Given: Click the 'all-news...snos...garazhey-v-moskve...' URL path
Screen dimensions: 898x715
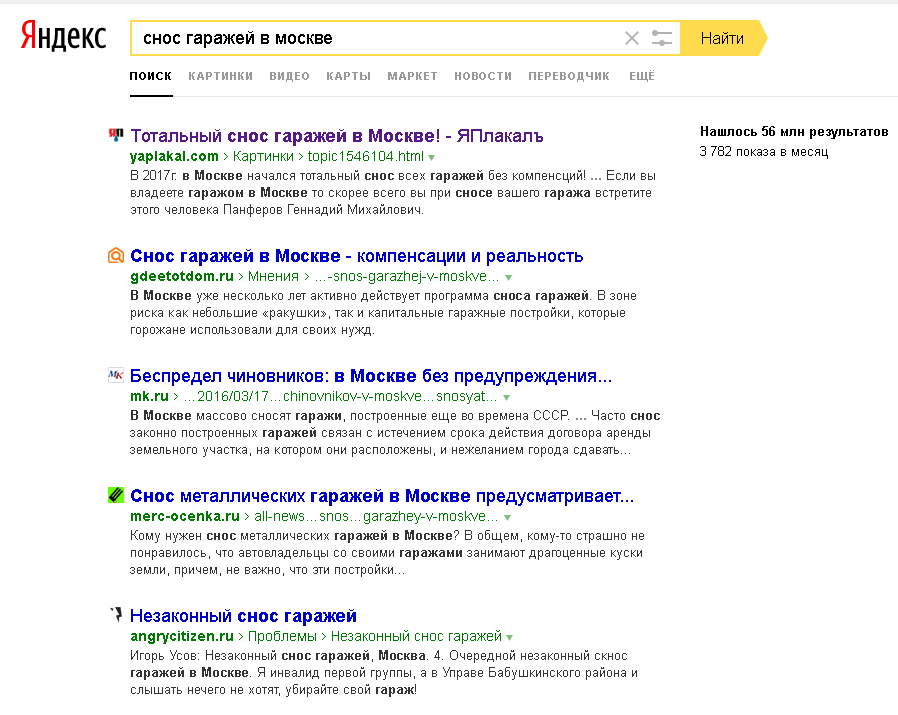Looking at the screenshot, I should point(376,516).
